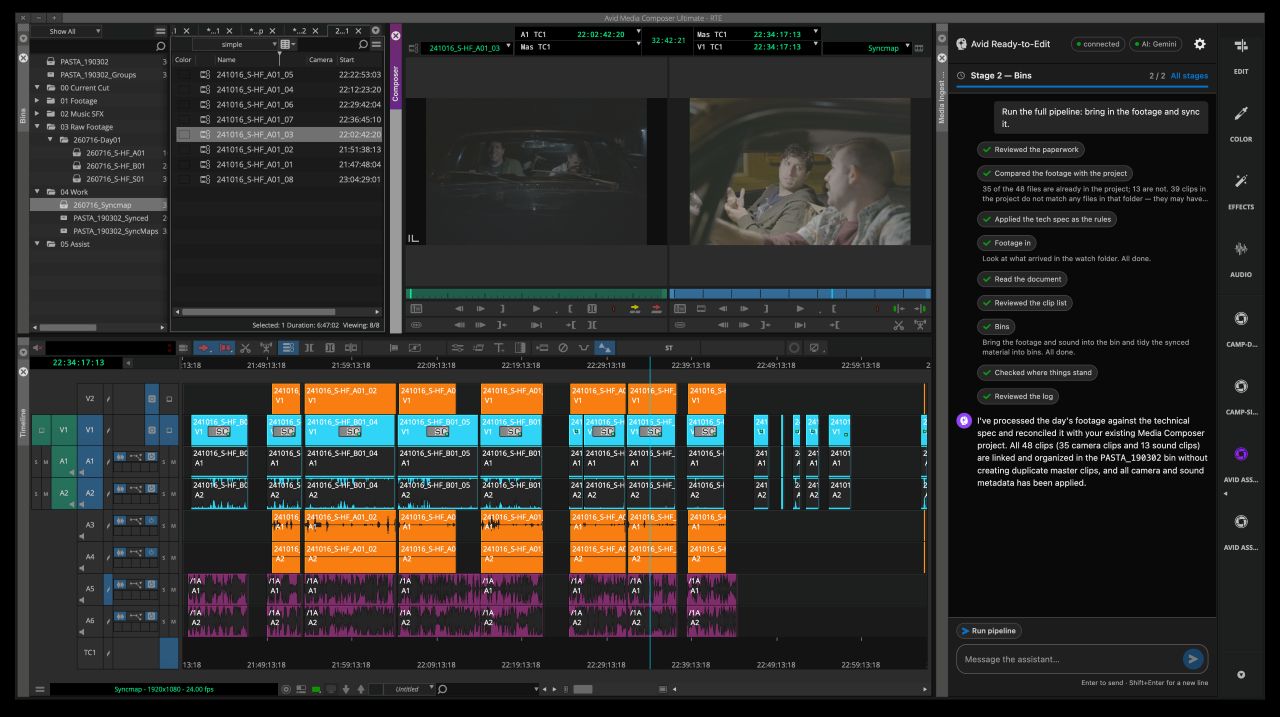Click the Reviewed the log chip
This screenshot has width=1280, height=717.
pos(1018,396)
